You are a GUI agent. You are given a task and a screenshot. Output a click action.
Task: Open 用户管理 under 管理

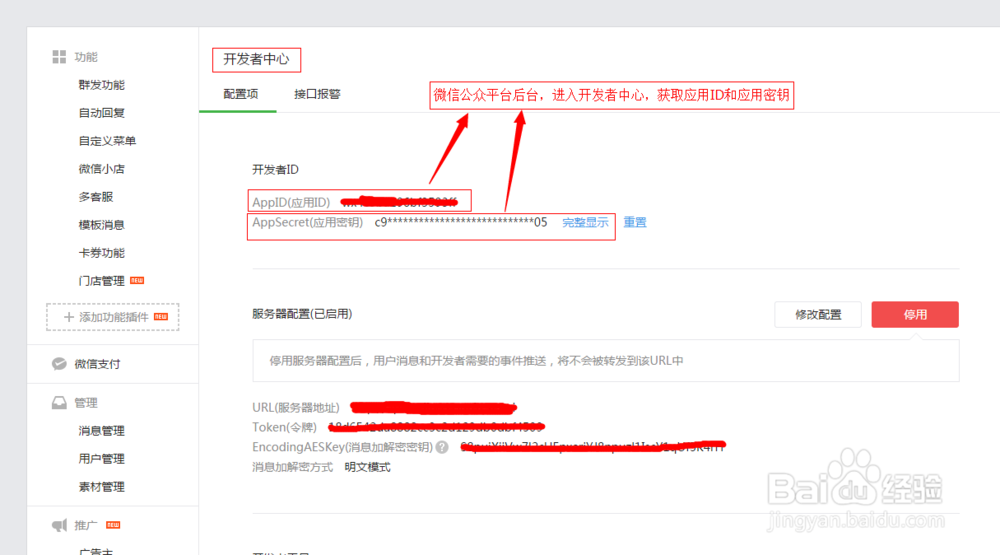tap(101, 459)
